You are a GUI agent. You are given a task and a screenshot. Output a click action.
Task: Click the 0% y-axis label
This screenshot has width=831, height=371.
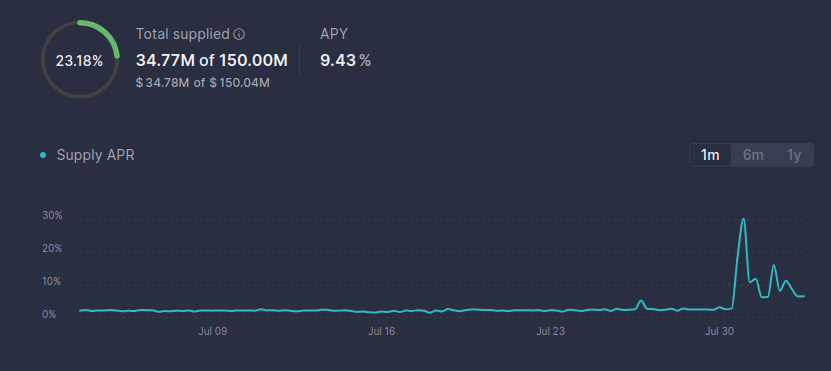coord(49,314)
